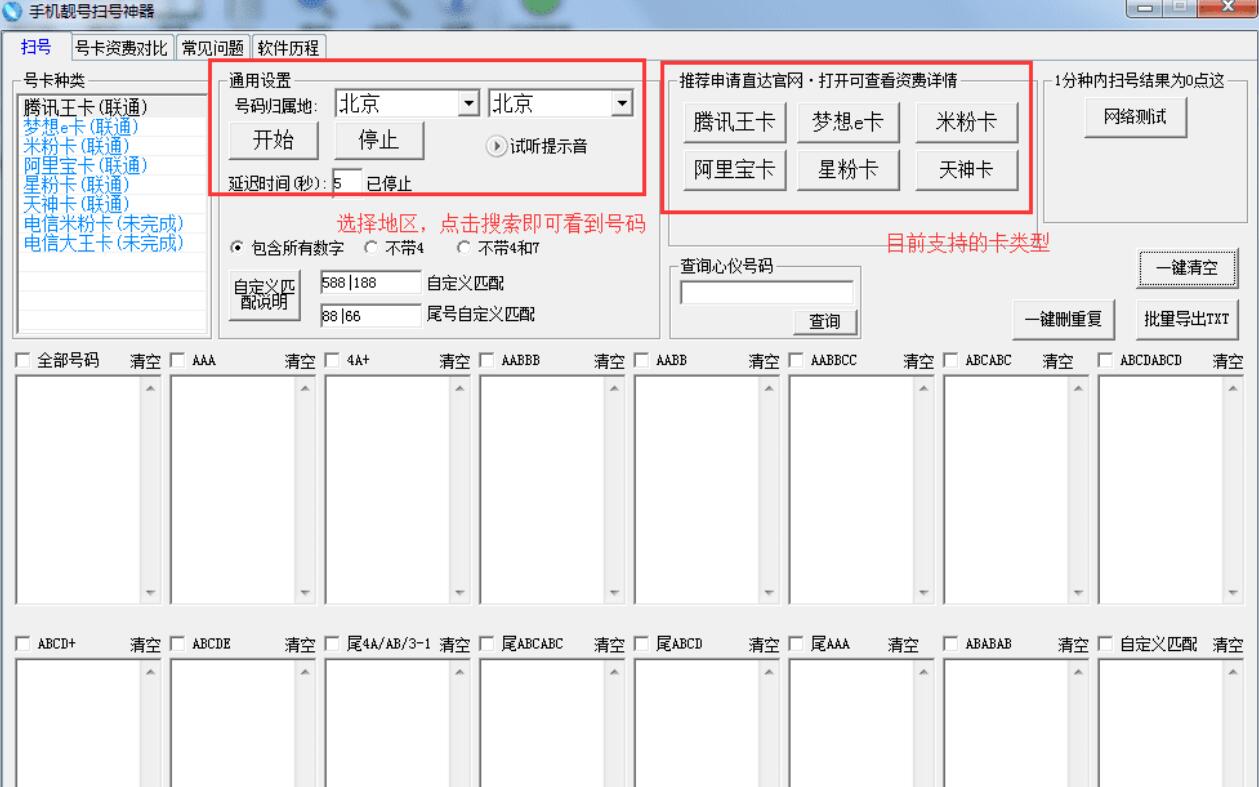The image size is (1259, 787).
Task: Check the 尾ABCABC checkbox
Action: [487, 644]
